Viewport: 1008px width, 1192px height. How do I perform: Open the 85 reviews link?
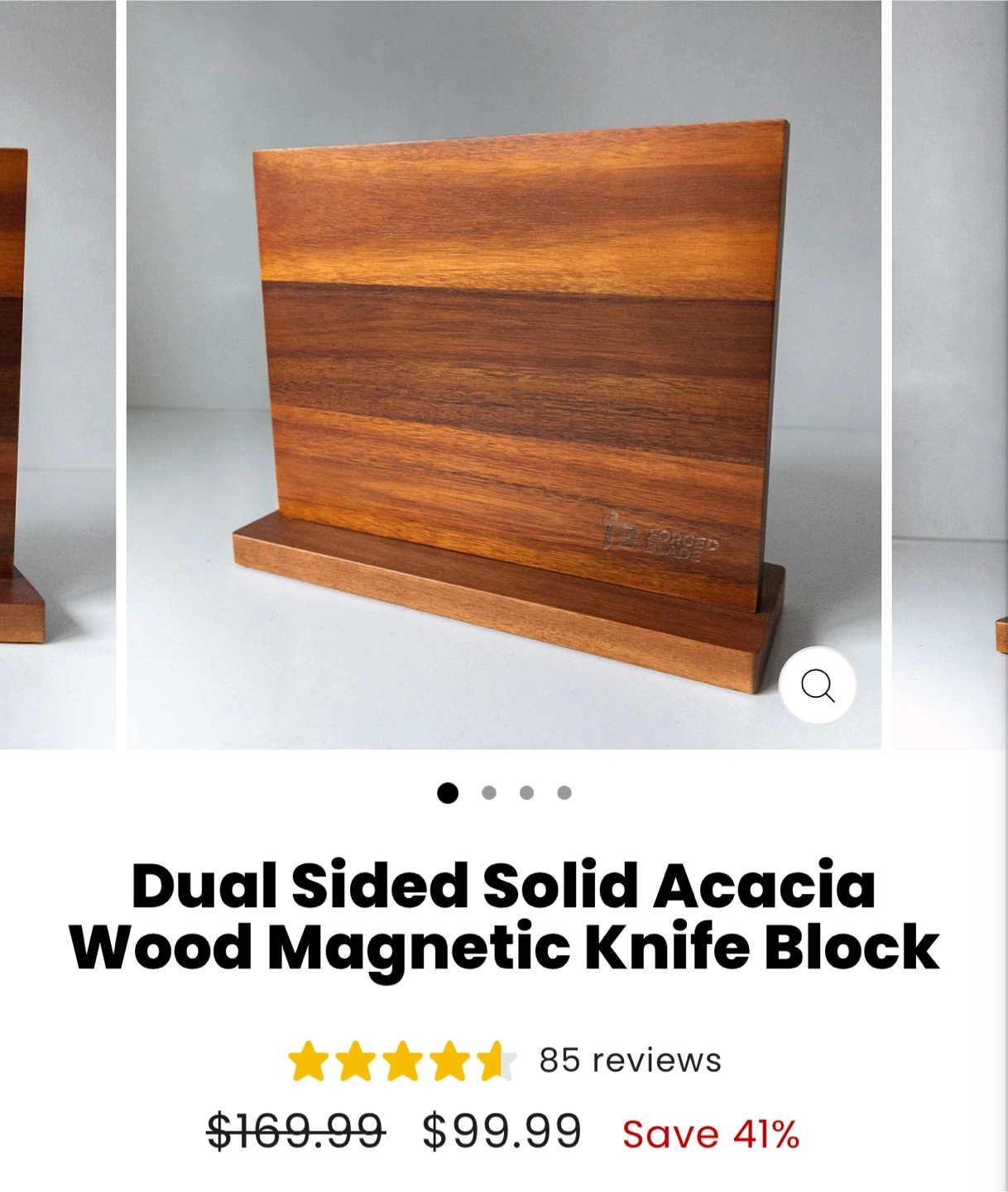click(x=631, y=1060)
